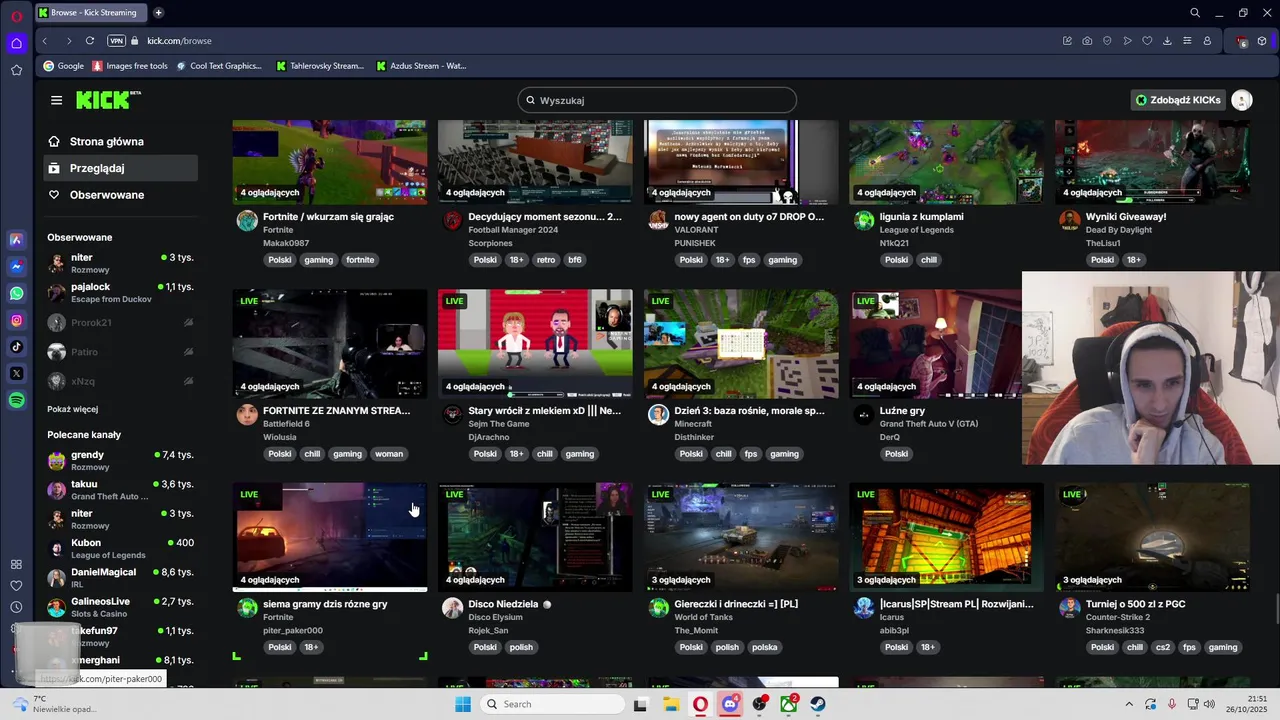Open World of Tanks Giereczki thumbnail

pos(741,537)
